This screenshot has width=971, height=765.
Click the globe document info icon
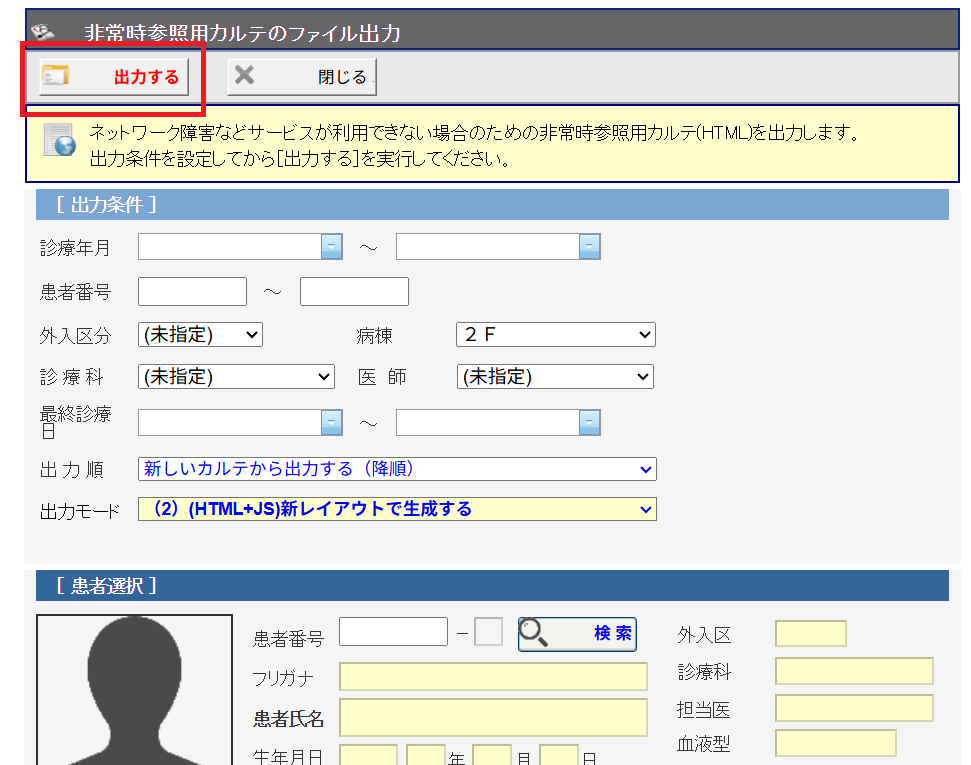coord(60,141)
